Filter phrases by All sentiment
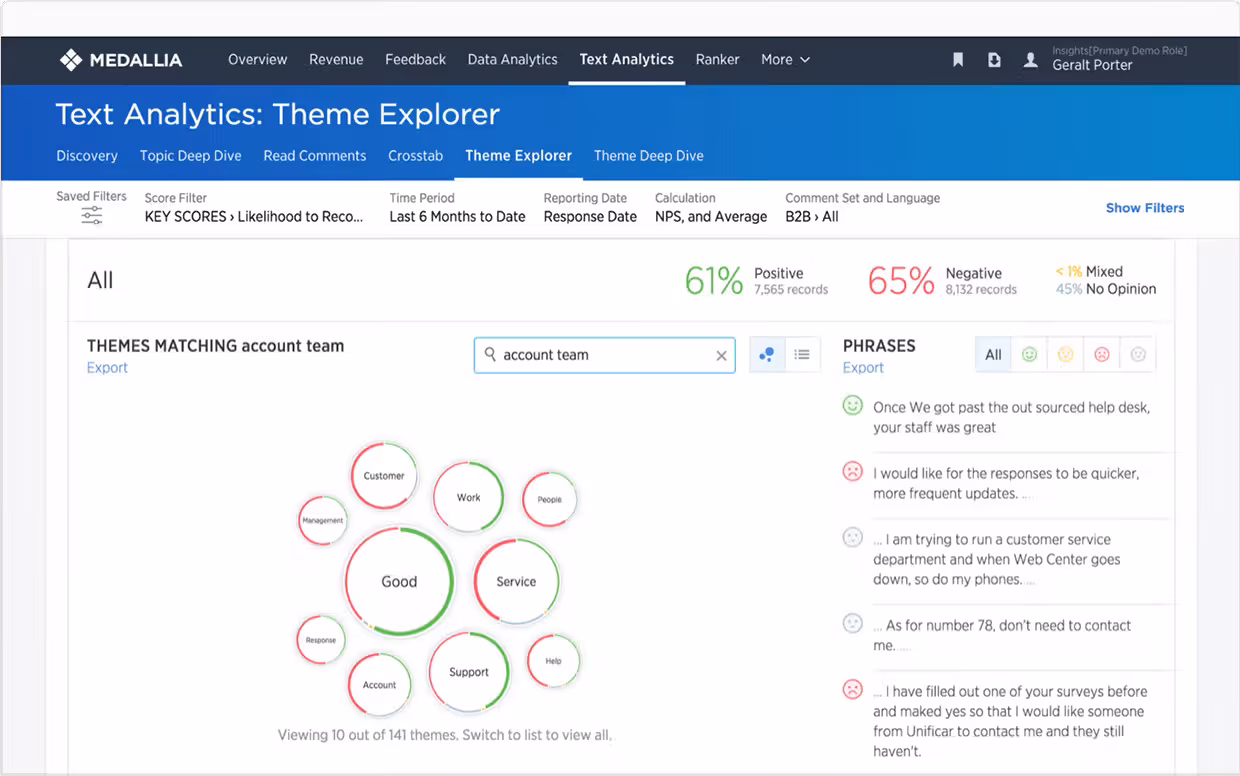1240x776 pixels. [993, 354]
